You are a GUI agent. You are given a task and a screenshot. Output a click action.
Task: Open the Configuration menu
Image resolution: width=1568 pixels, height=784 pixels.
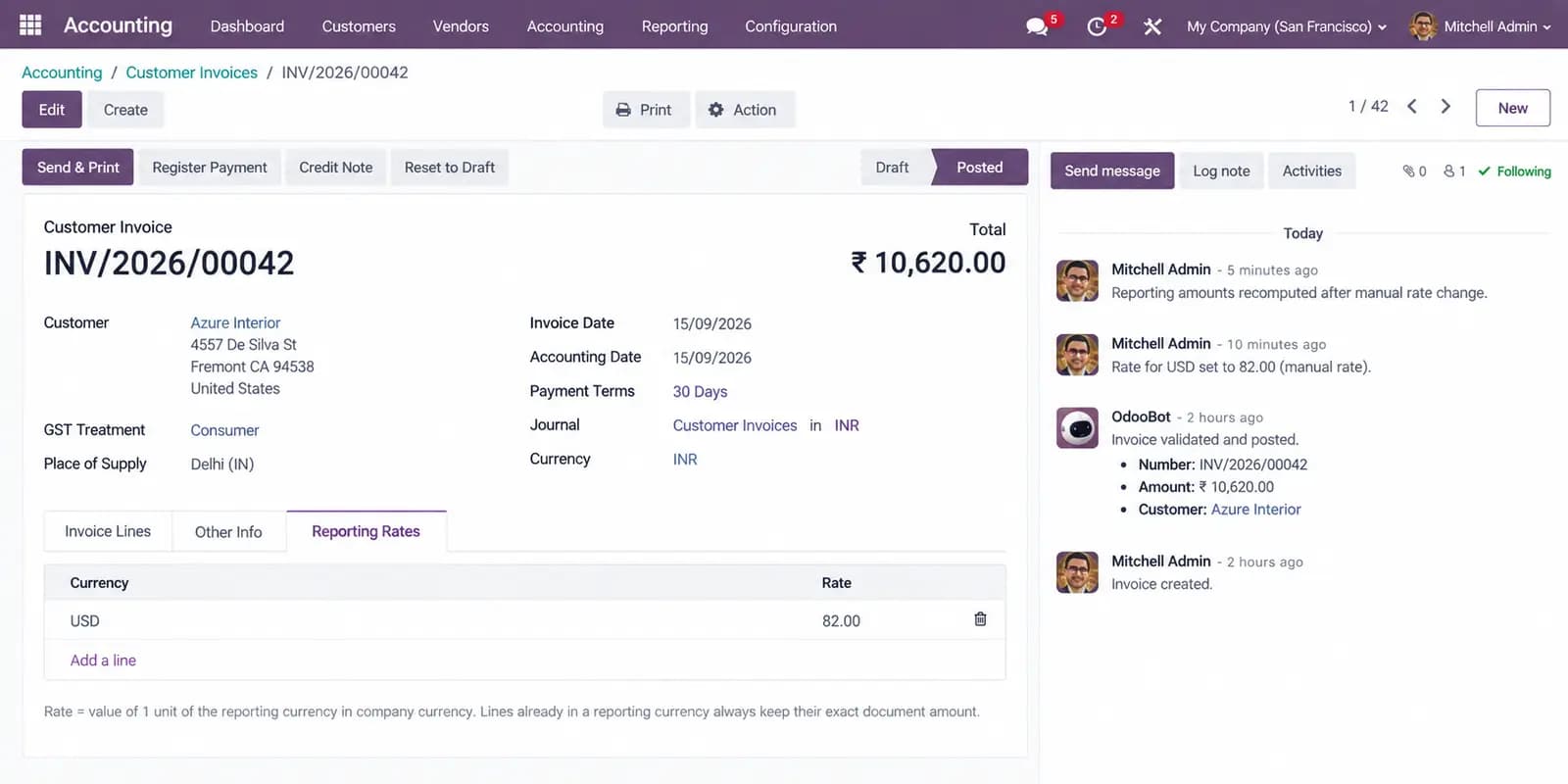coord(791,26)
